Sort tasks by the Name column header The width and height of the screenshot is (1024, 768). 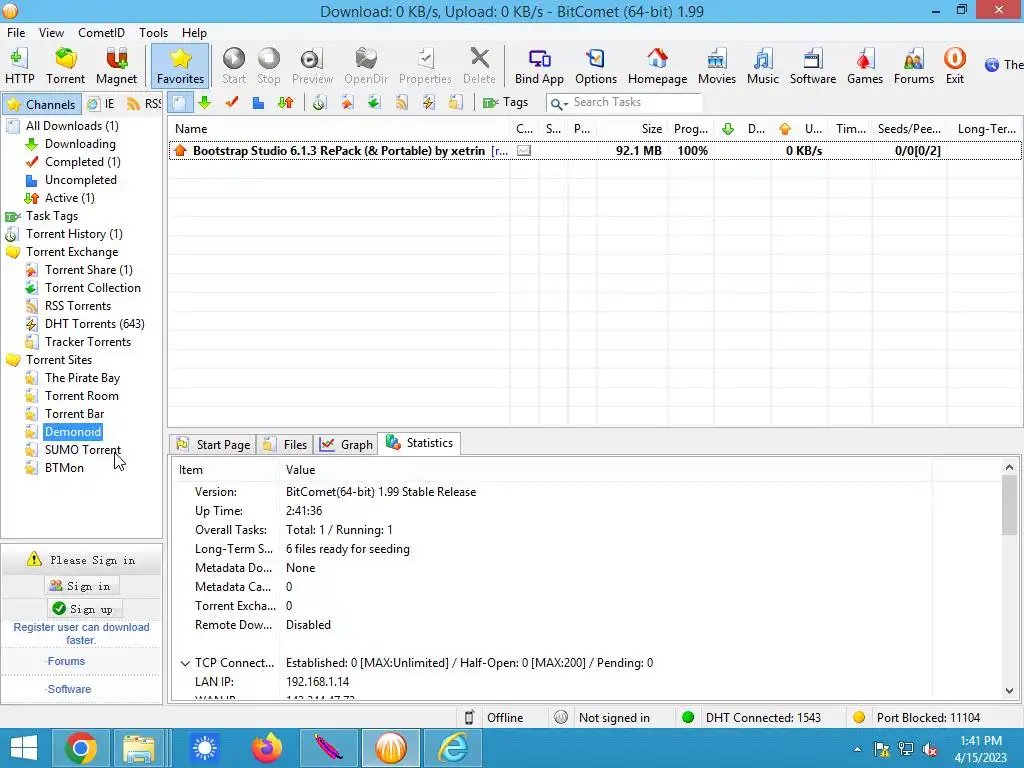tap(339, 129)
